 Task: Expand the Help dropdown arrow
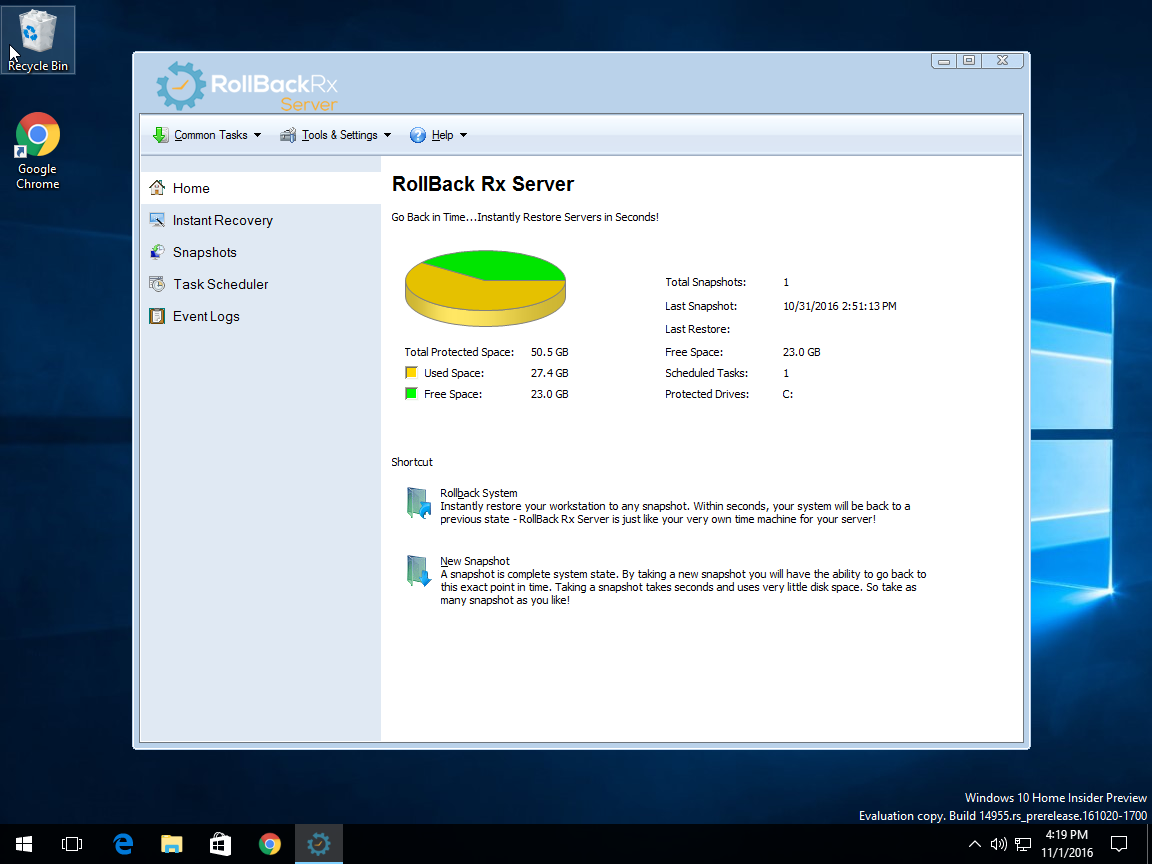coord(463,135)
